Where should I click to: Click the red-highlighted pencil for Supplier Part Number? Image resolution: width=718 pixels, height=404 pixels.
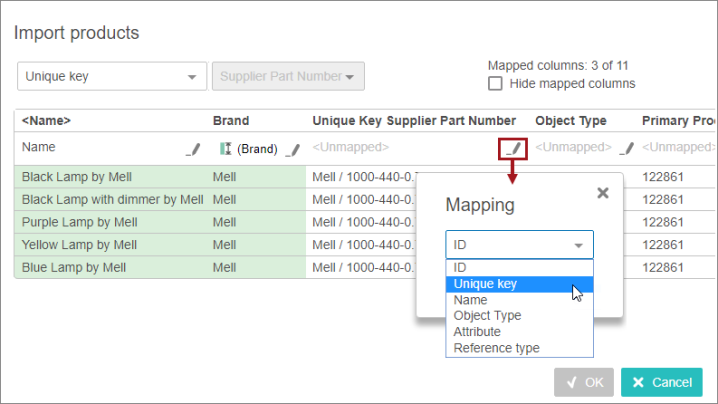click(x=513, y=148)
